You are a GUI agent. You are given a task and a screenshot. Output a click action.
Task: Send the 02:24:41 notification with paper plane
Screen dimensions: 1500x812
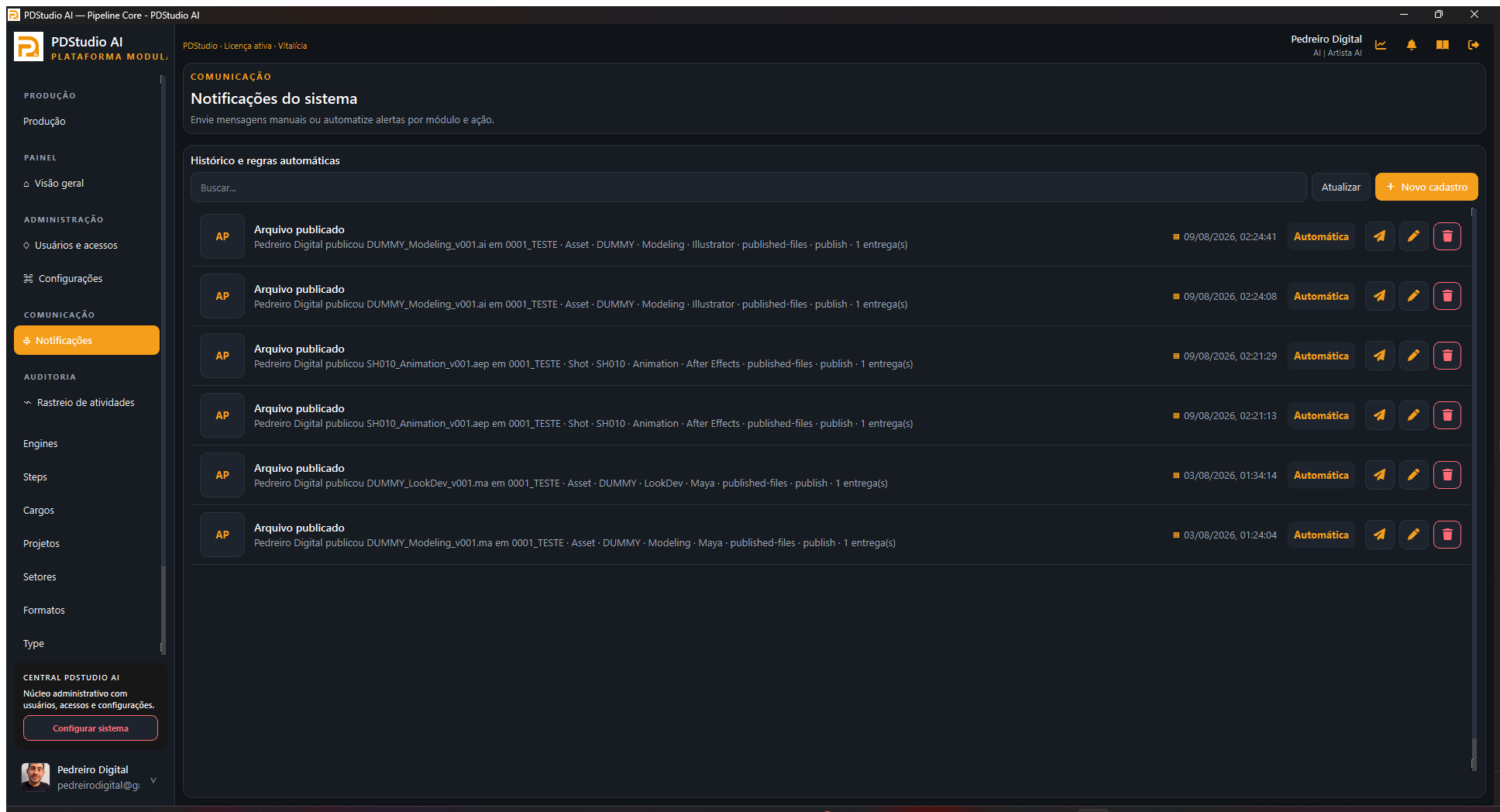1380,236
